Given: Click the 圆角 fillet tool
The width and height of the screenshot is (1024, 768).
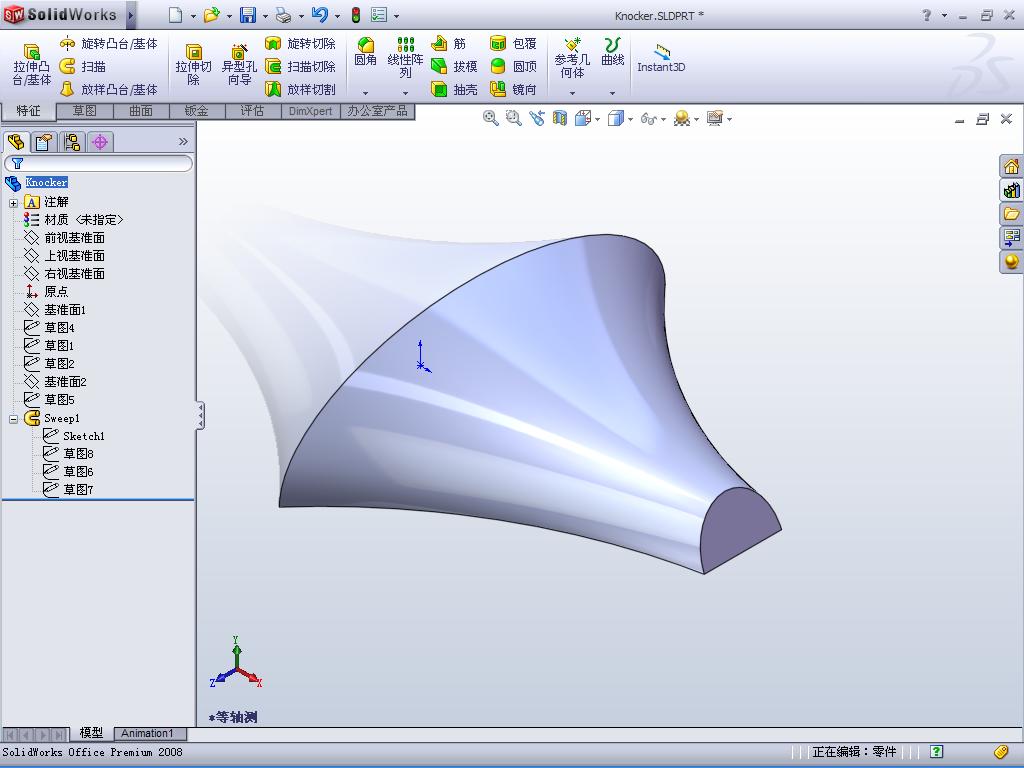Looking at the screenshot, I should [365, 52].
